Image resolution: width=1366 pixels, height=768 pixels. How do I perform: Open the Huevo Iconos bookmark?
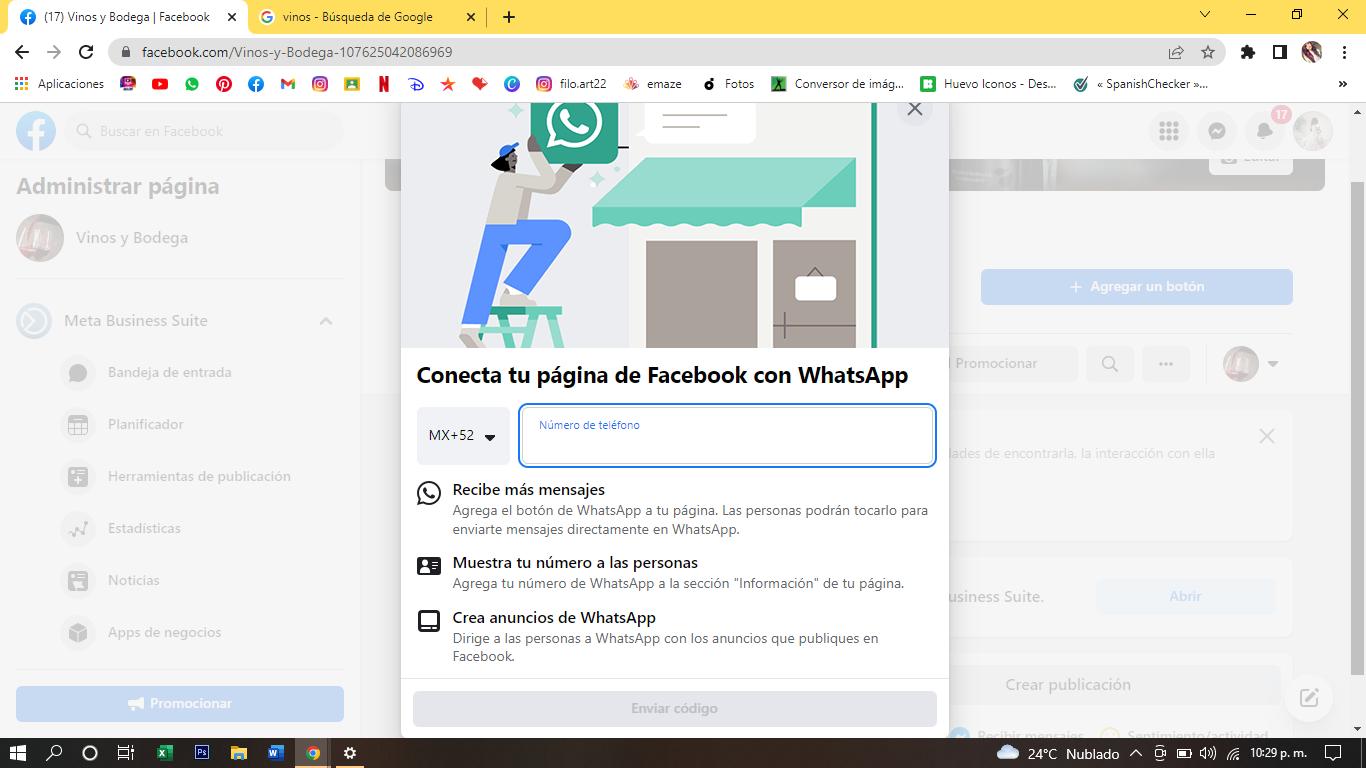point(988,84)
